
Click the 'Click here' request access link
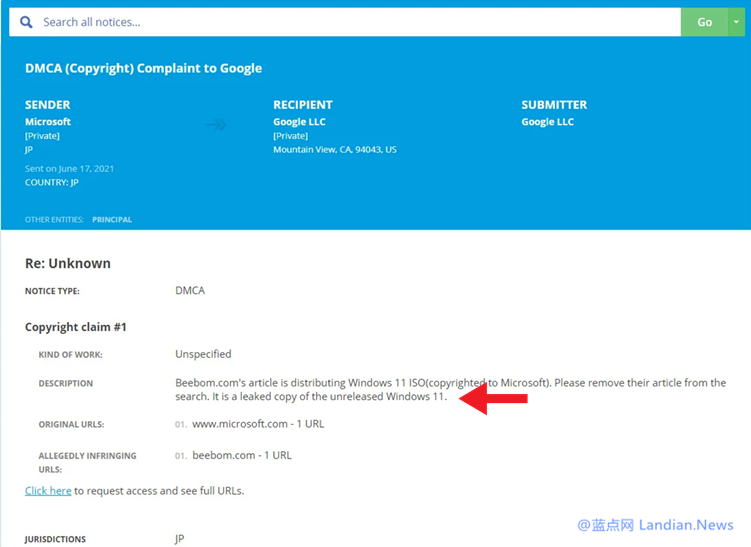click(48, 491)
